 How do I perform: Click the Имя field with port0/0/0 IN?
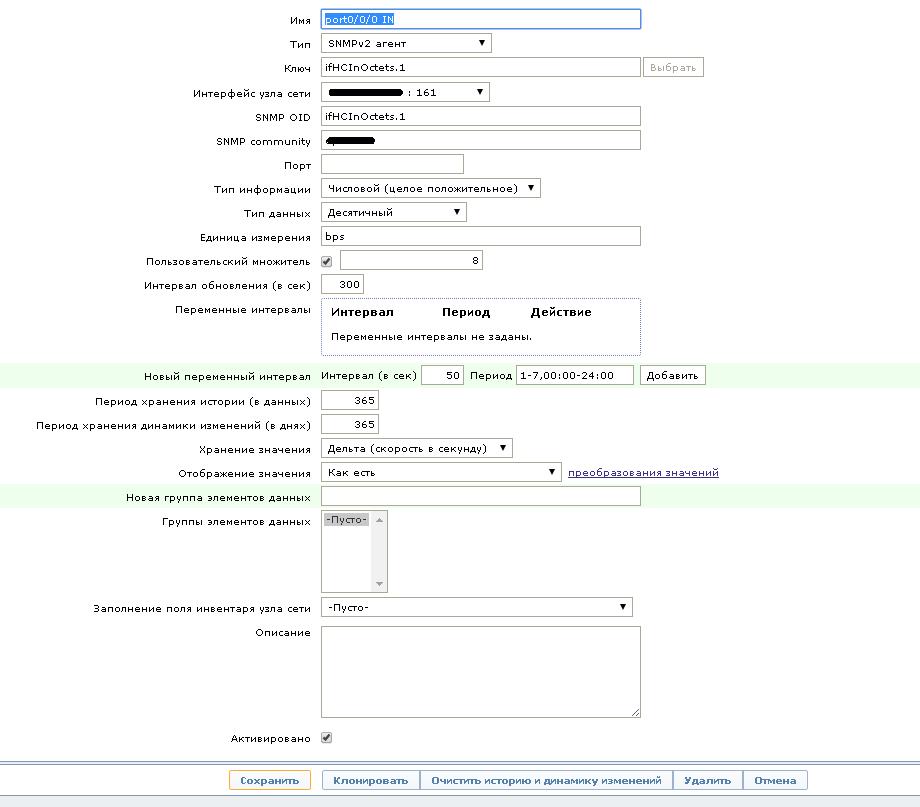pos(481,19)
